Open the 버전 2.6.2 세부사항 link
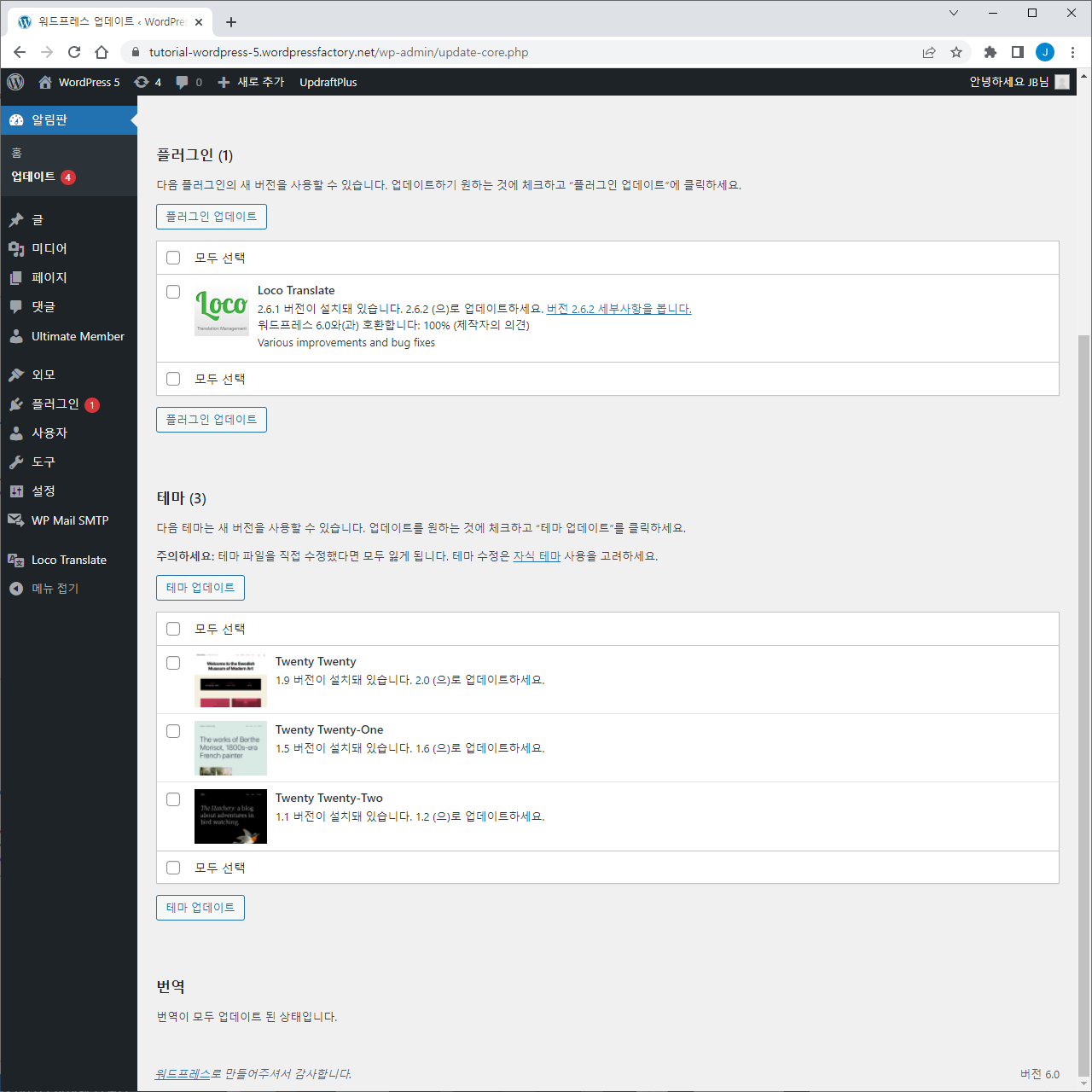1092x1092 pixels. (619, 309)
